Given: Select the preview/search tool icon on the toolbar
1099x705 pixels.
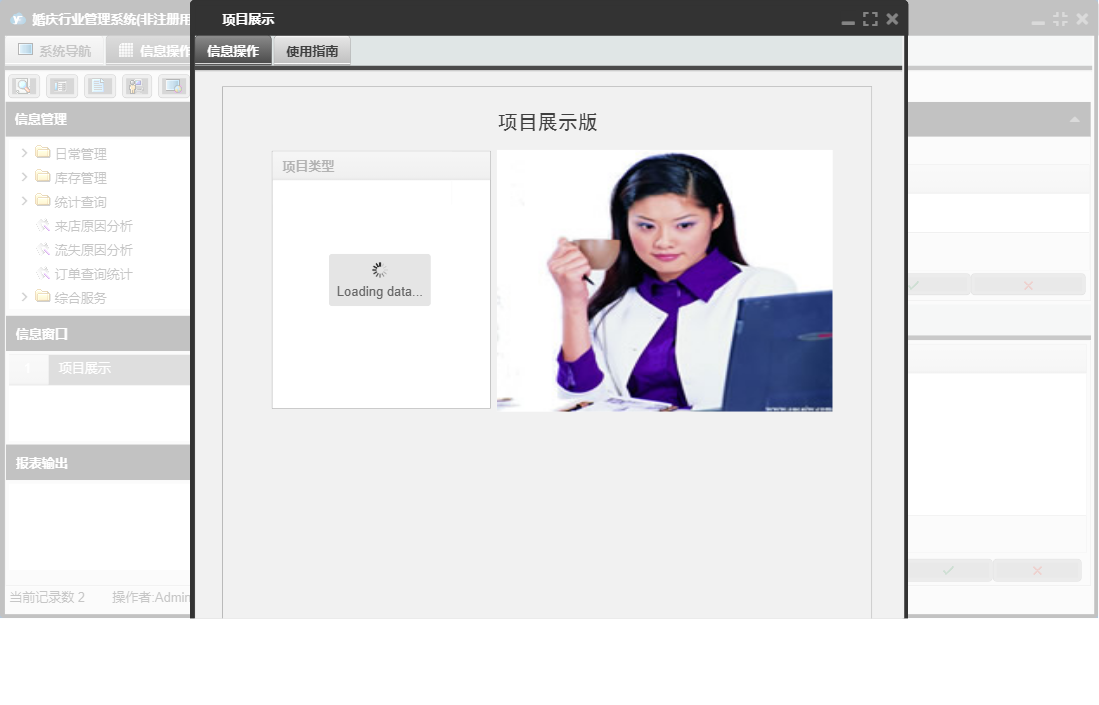Looking at the screenshot, I should point(23,85).
